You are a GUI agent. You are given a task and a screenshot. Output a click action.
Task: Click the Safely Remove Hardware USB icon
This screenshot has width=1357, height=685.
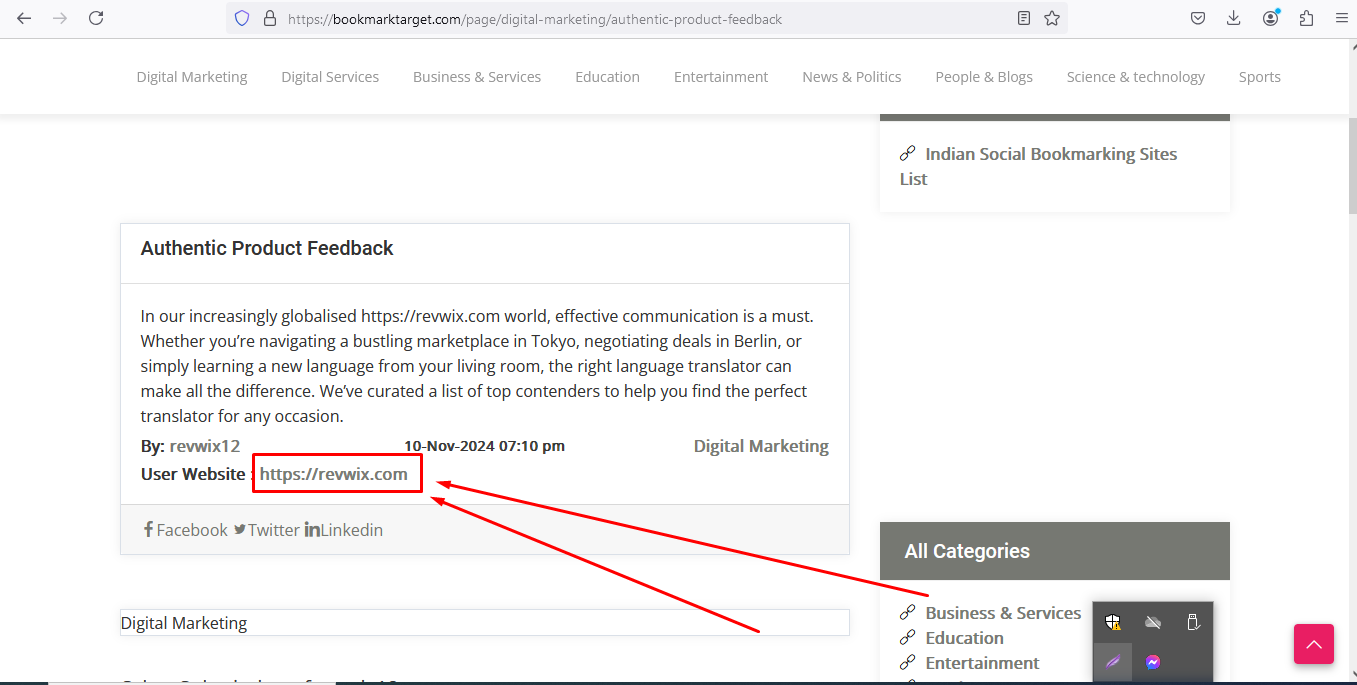(1193, 622)
